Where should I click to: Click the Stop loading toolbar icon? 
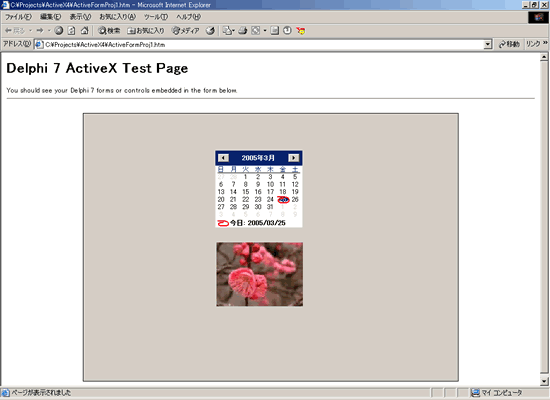tap(59, 31)
